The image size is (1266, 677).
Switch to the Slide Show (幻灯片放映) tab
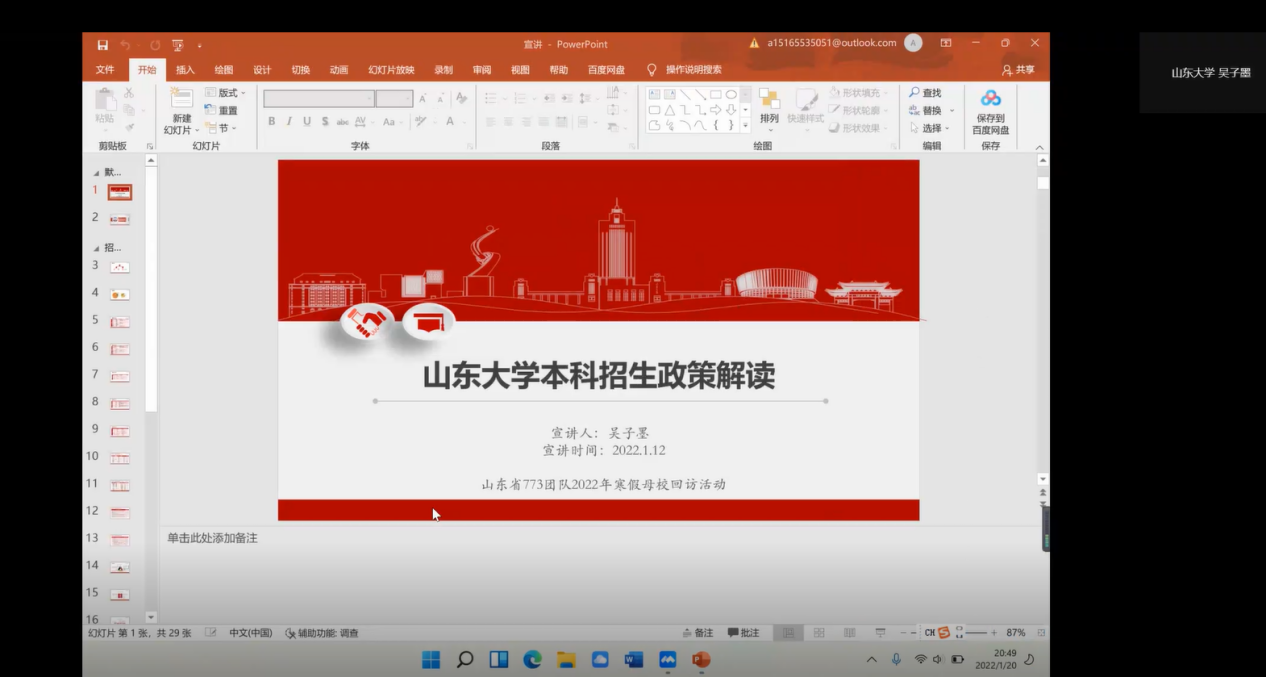(x=390, y=70)
